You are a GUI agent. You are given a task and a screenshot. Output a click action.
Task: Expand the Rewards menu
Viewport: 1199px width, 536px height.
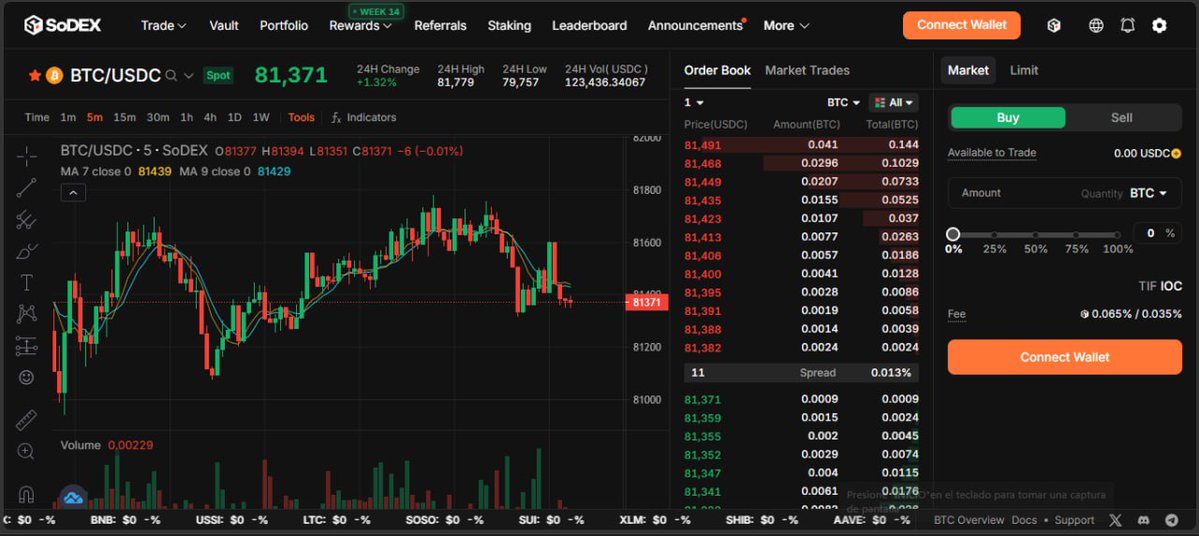point(361,25)
